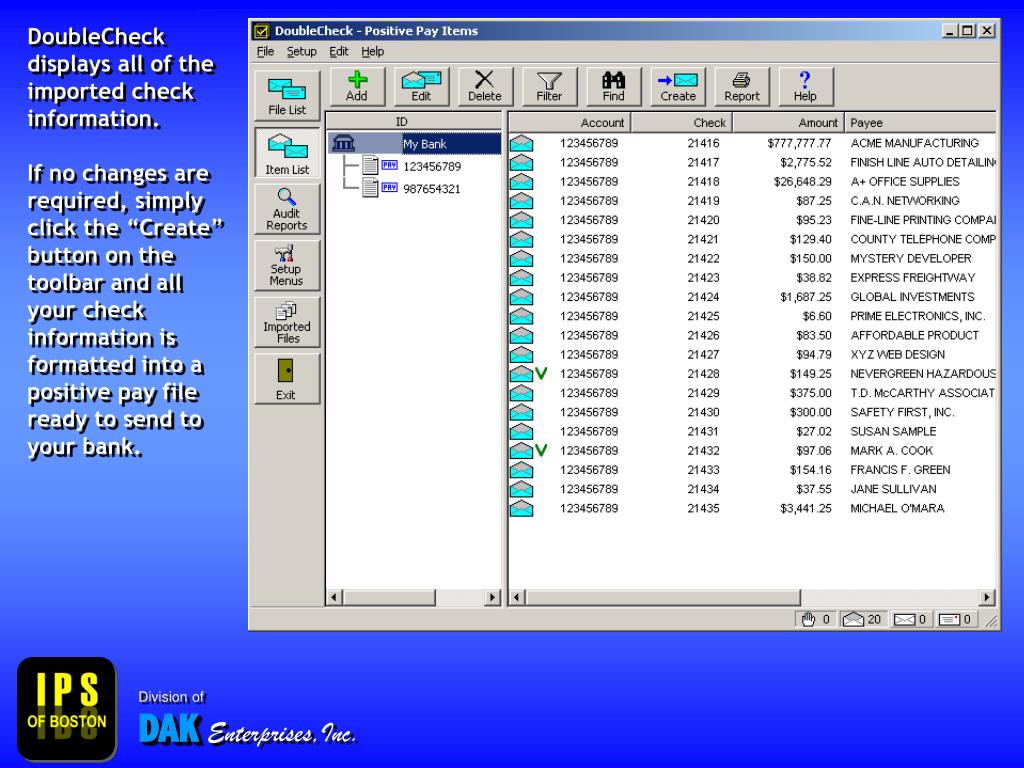
Task: Sort by the Check column header
Action: 682,122
